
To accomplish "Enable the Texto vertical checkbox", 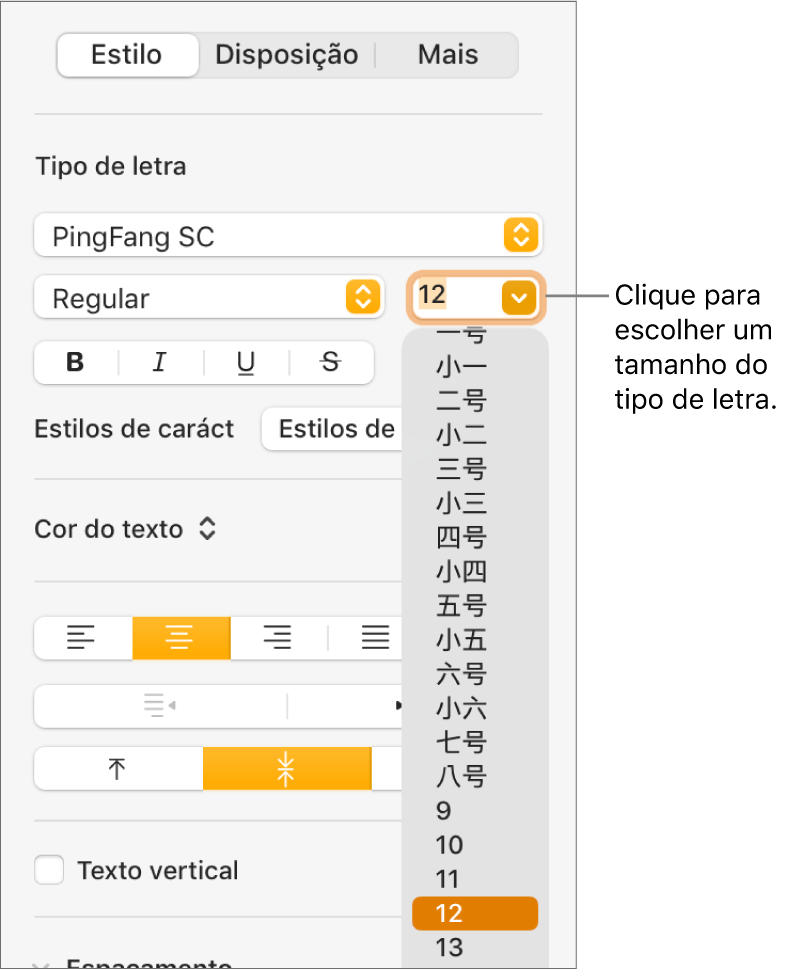I will pos(49,870).
